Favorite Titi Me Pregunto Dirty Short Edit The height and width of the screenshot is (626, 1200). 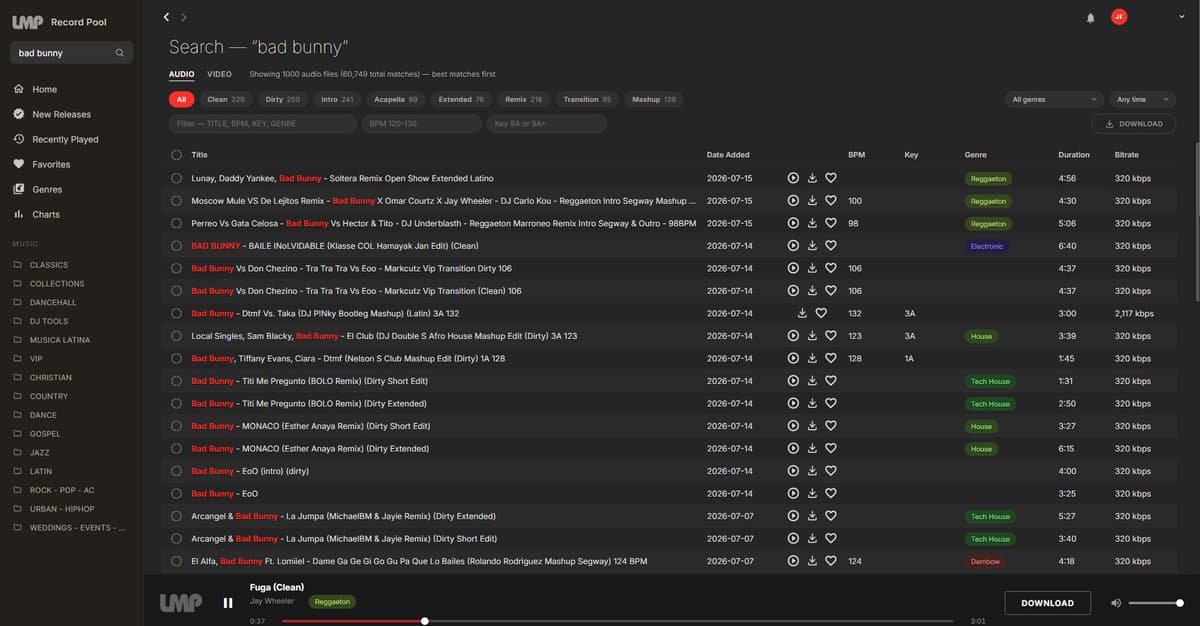[x=831, y=381]
